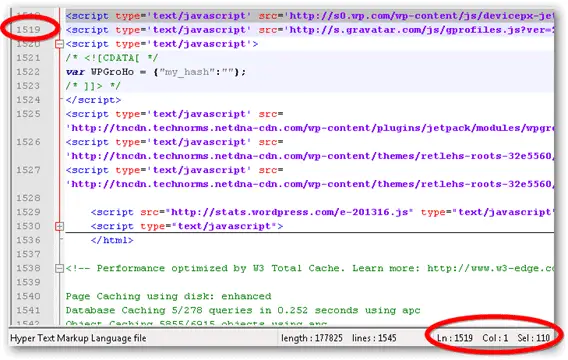The height and width of the screenshot is (360, 568).
Task: Click 'Hyper Text Markup Language file' in status bar
Action: click(78, 338)
